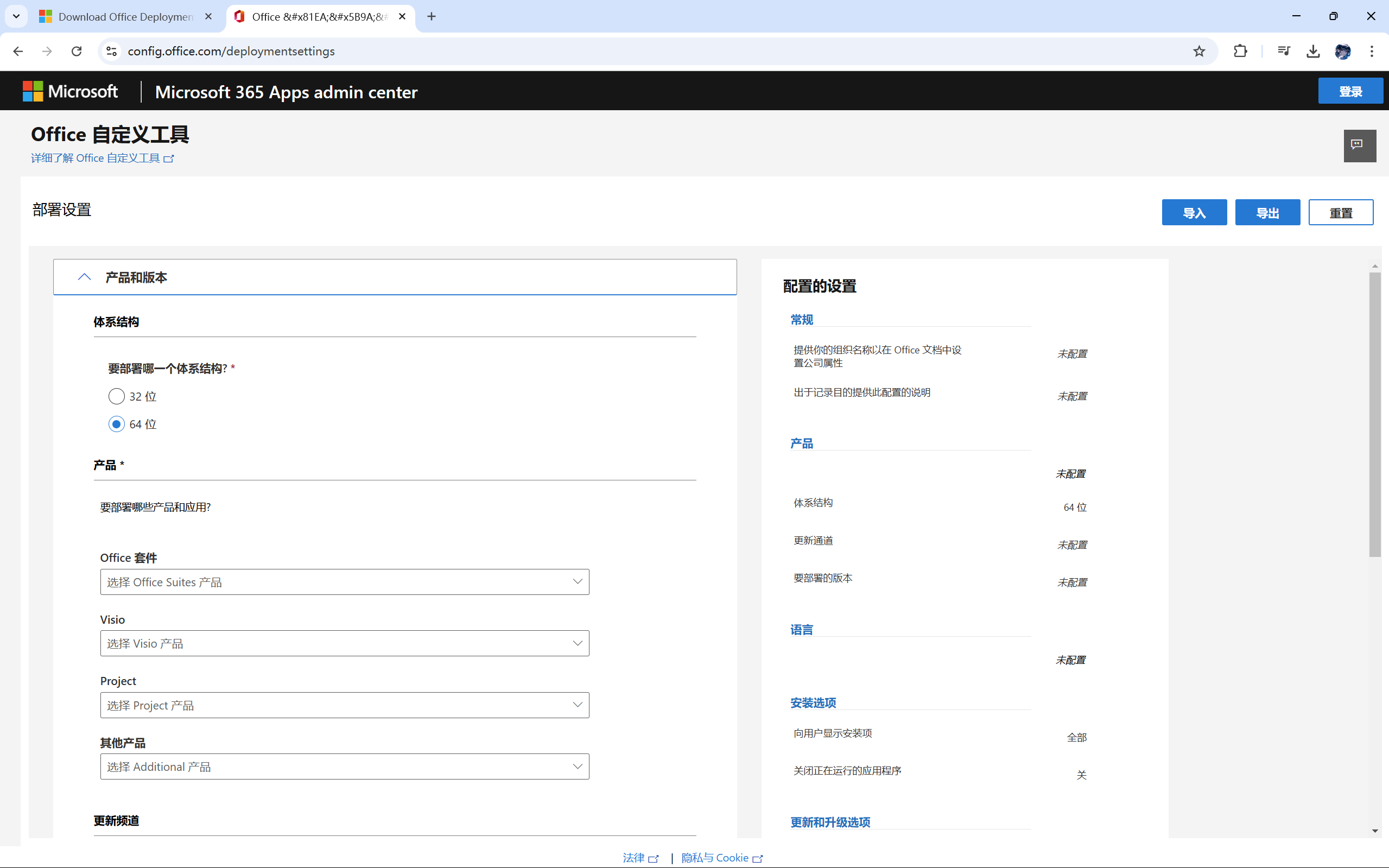
Task: Click the 语言 section heading
Action: (x=801, y=630)
